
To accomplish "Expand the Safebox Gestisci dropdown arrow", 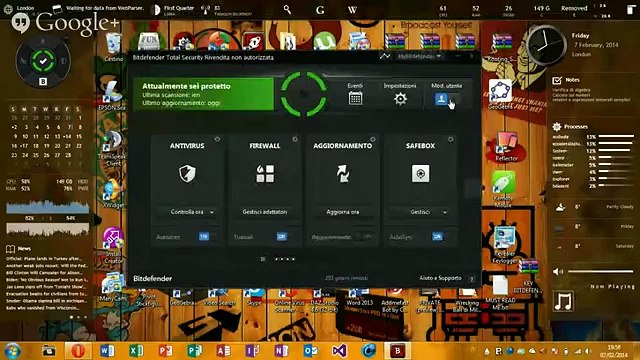I will click(x=445, y=212).
